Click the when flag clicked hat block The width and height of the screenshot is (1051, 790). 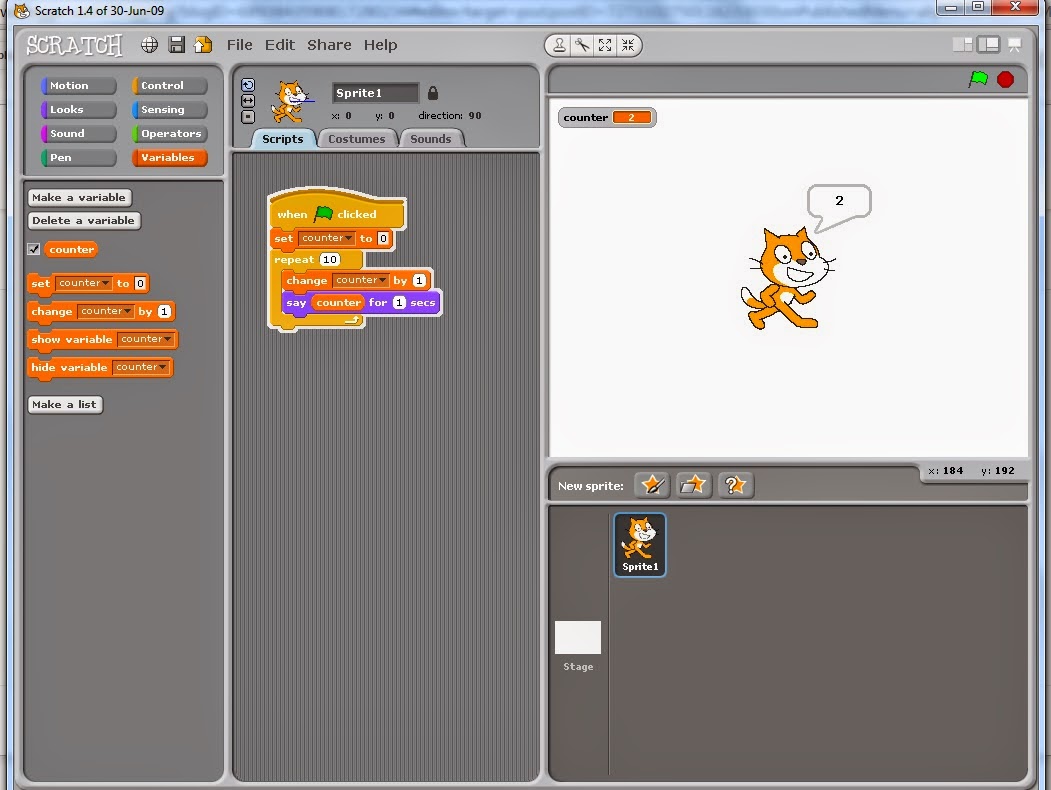tap(337, 212)
